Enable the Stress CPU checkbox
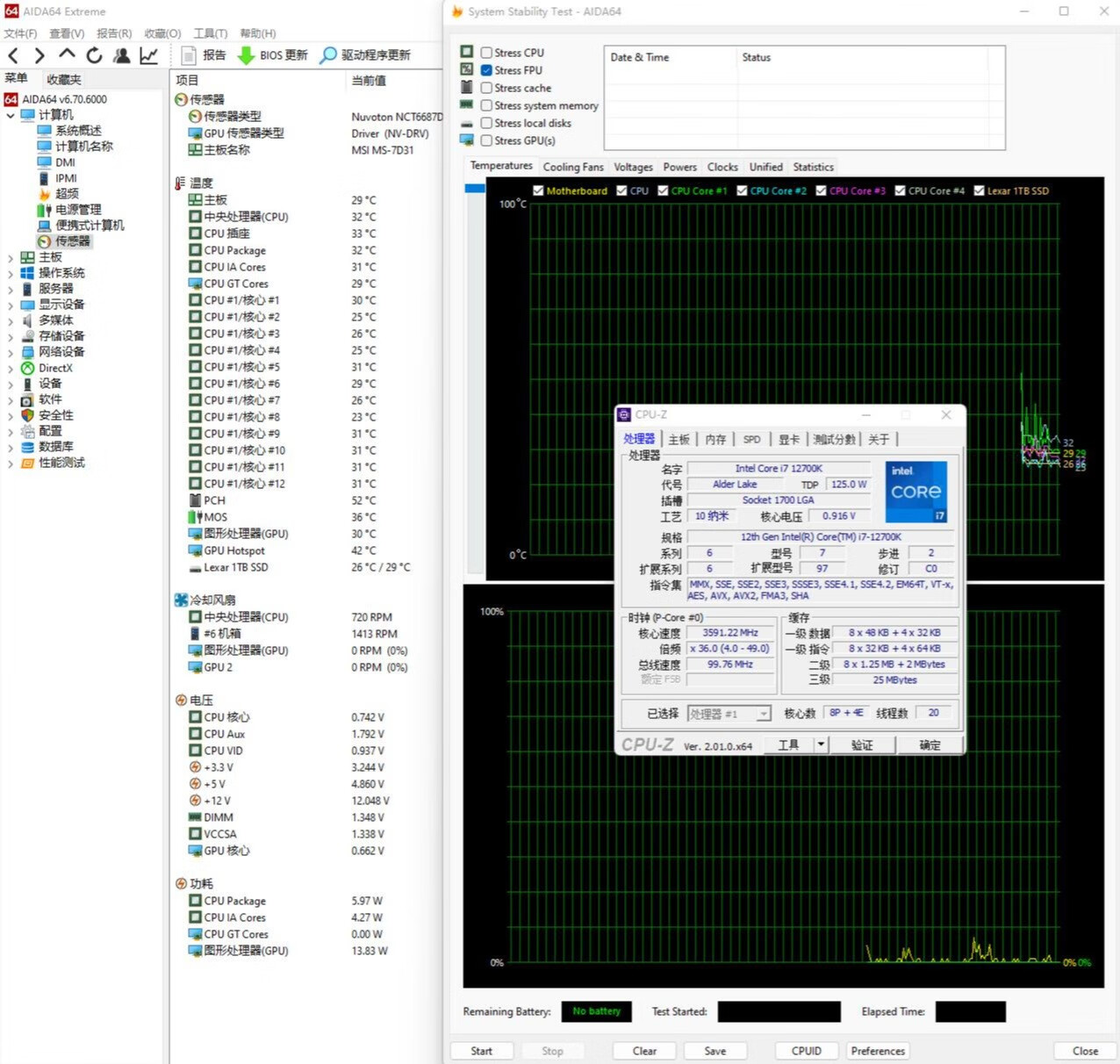This screenshot has height=1064, width=1120. click(x=486, y=53)
